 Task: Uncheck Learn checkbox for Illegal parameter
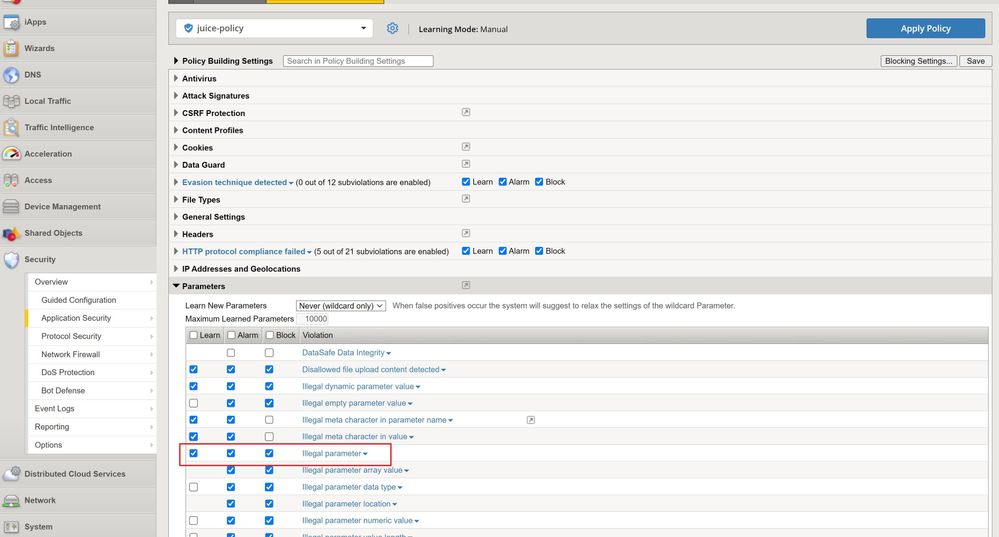(194, 453)
